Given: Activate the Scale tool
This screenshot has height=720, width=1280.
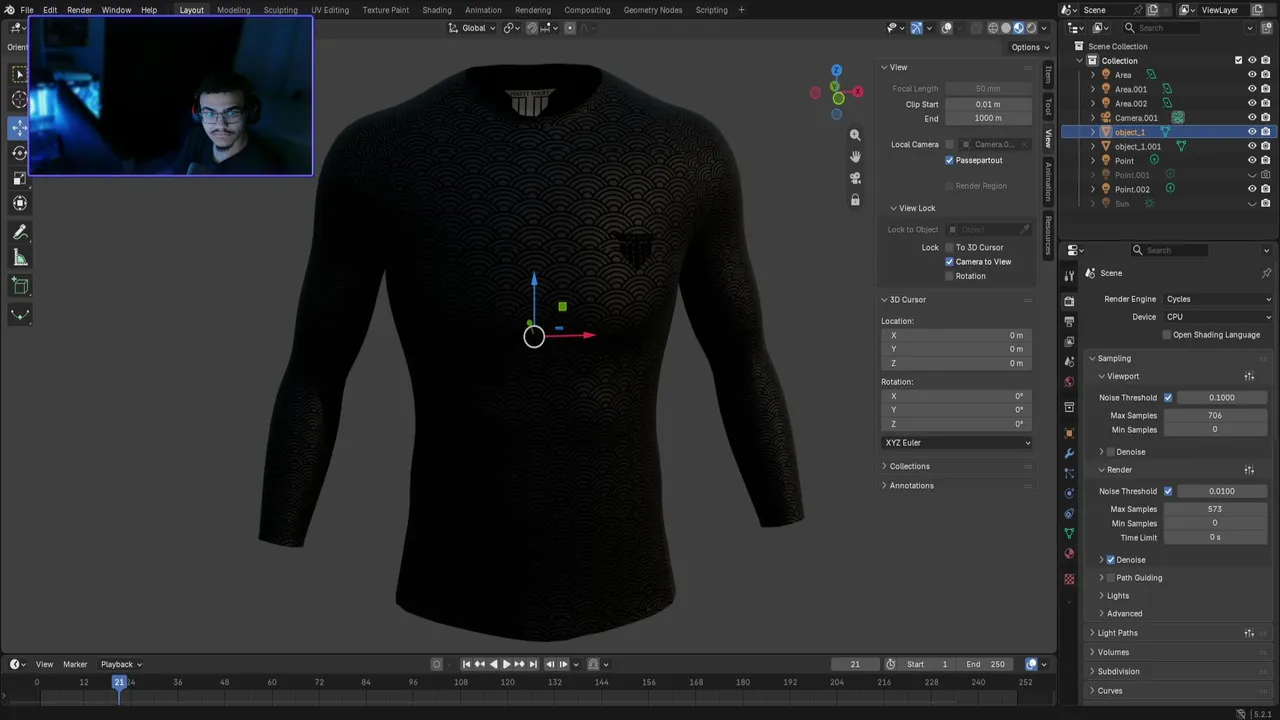Looking at the screenshot, I should point(19,178).
